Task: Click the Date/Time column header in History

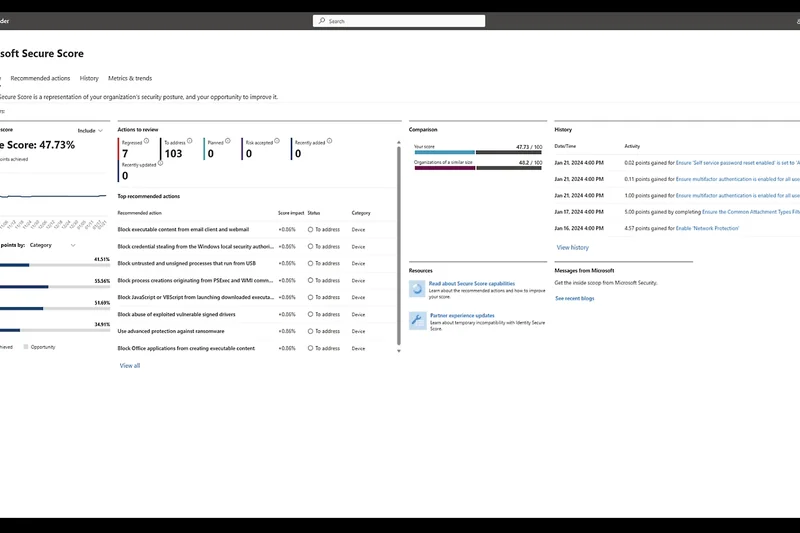Action: pos(565,146)
